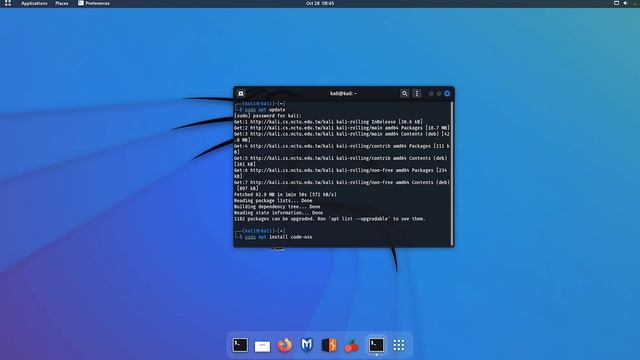This screenshot has height=360, width=640.
Task: Click the "[sudo] password for kali:" line
Action: point(268,116)
